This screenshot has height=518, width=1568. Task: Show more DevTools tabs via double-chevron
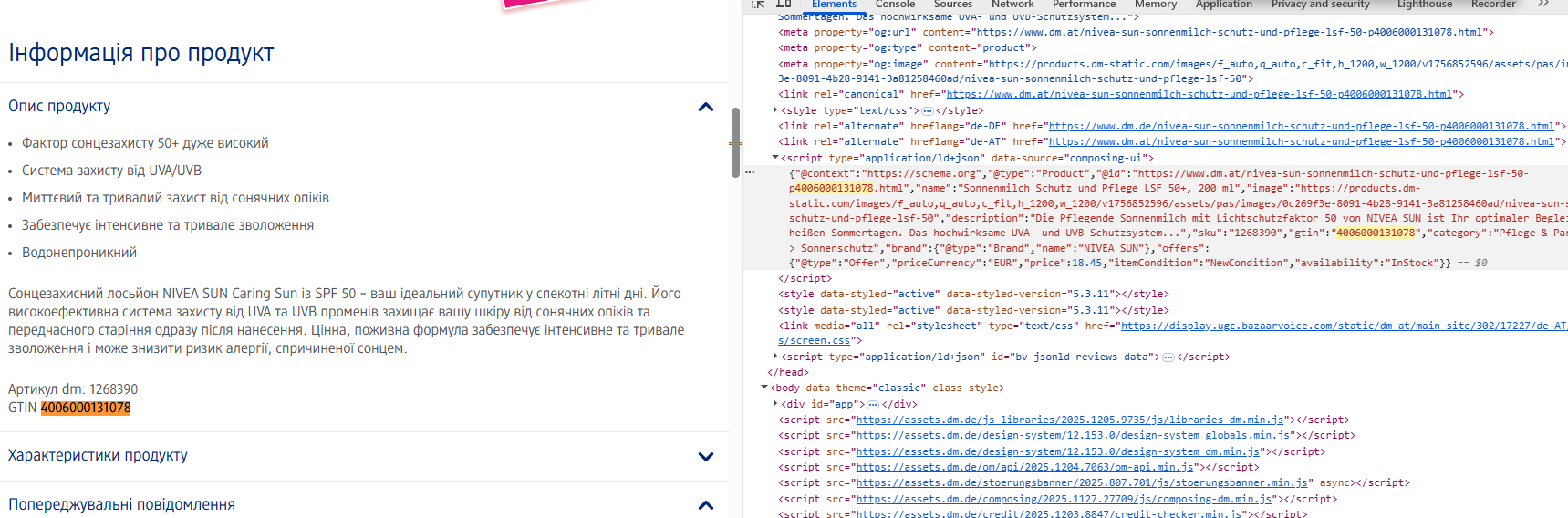coord(1543,4)
